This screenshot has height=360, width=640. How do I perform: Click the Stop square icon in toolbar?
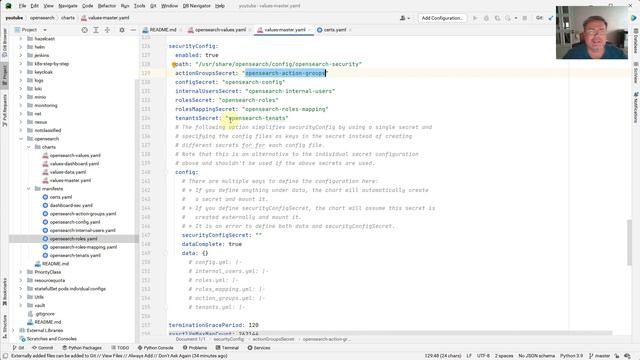(x=524, y=18)
